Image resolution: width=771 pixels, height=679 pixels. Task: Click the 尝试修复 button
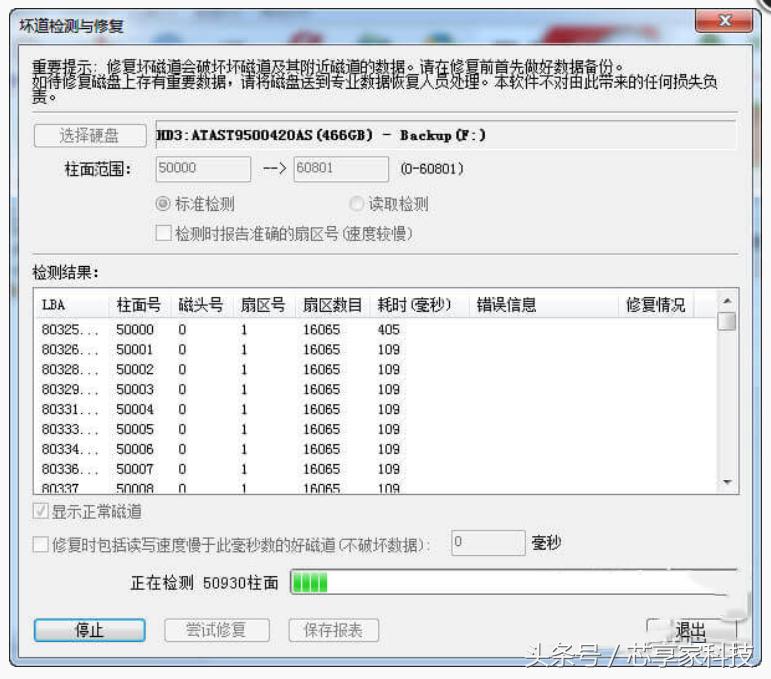point(217,630)
